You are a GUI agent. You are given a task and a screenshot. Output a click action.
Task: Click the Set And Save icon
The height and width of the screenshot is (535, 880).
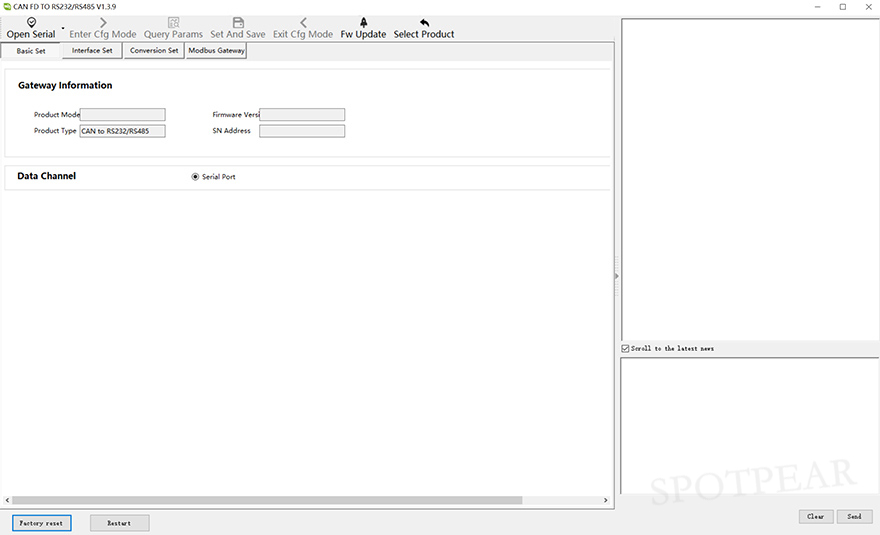point(238,23)
